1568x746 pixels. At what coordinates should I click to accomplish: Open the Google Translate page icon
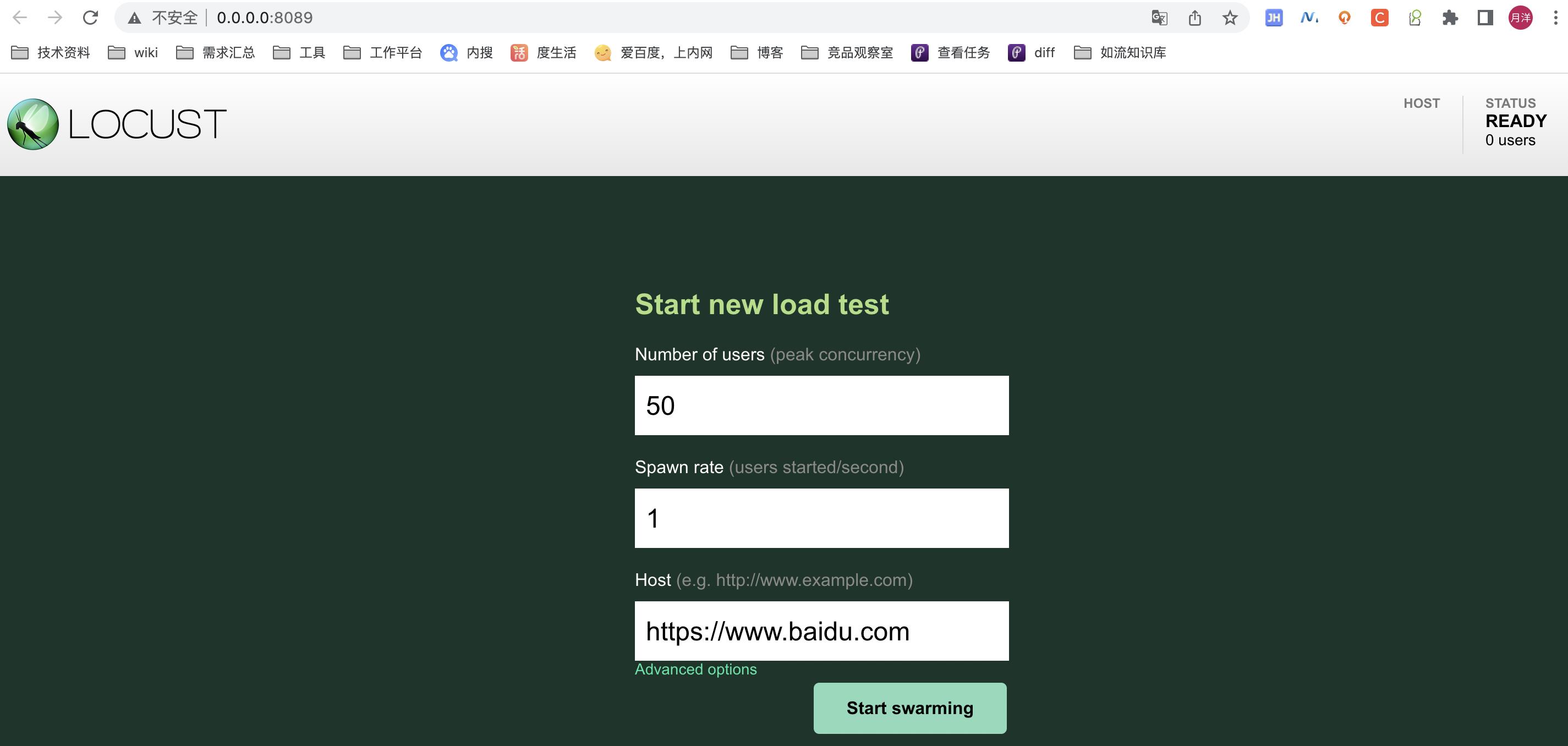1160,18
